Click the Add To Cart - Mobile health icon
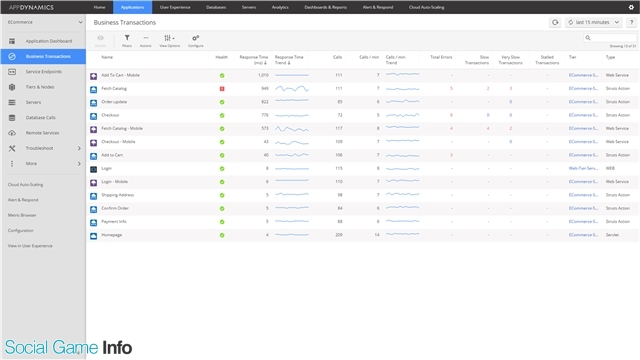 pyautogui.click(x=222, y=76)
